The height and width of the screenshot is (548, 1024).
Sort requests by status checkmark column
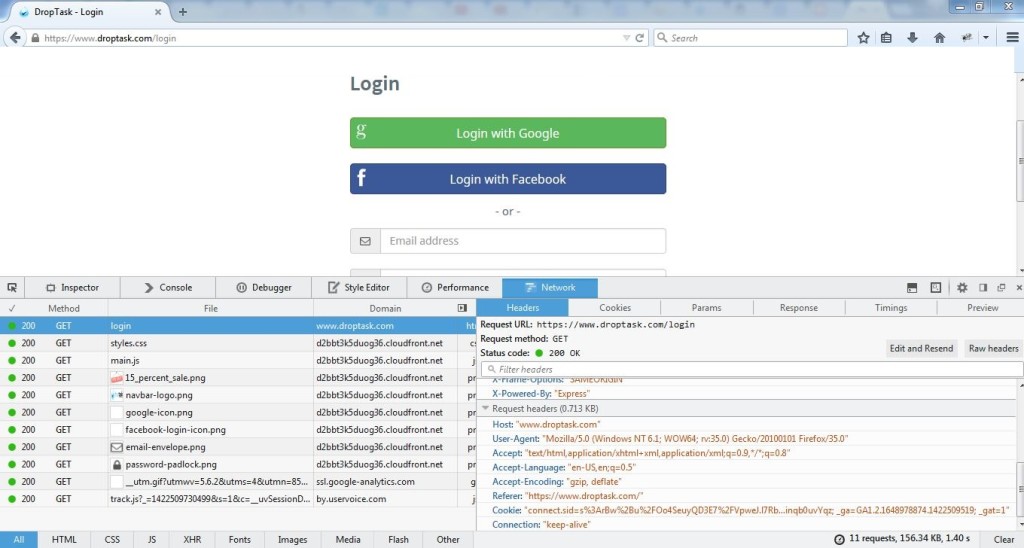(x=11, y=308)
